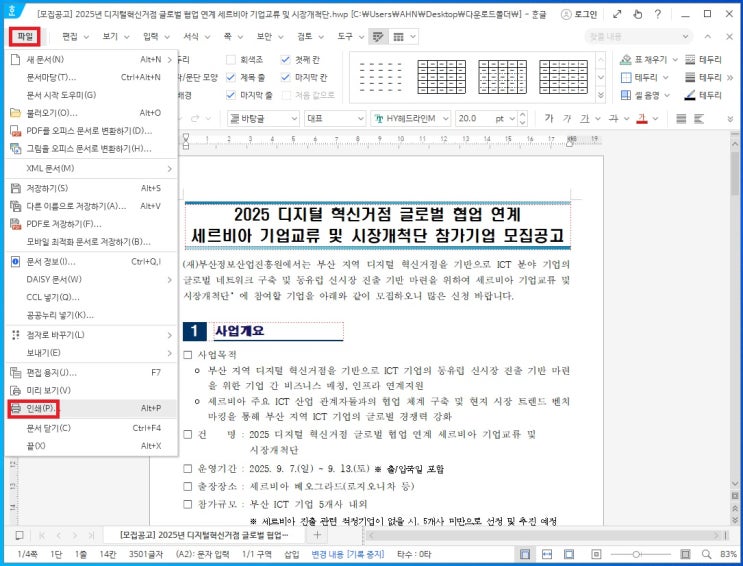Click the PDF to Office conversion icon
743x566 pixels.
pos(15,131)
